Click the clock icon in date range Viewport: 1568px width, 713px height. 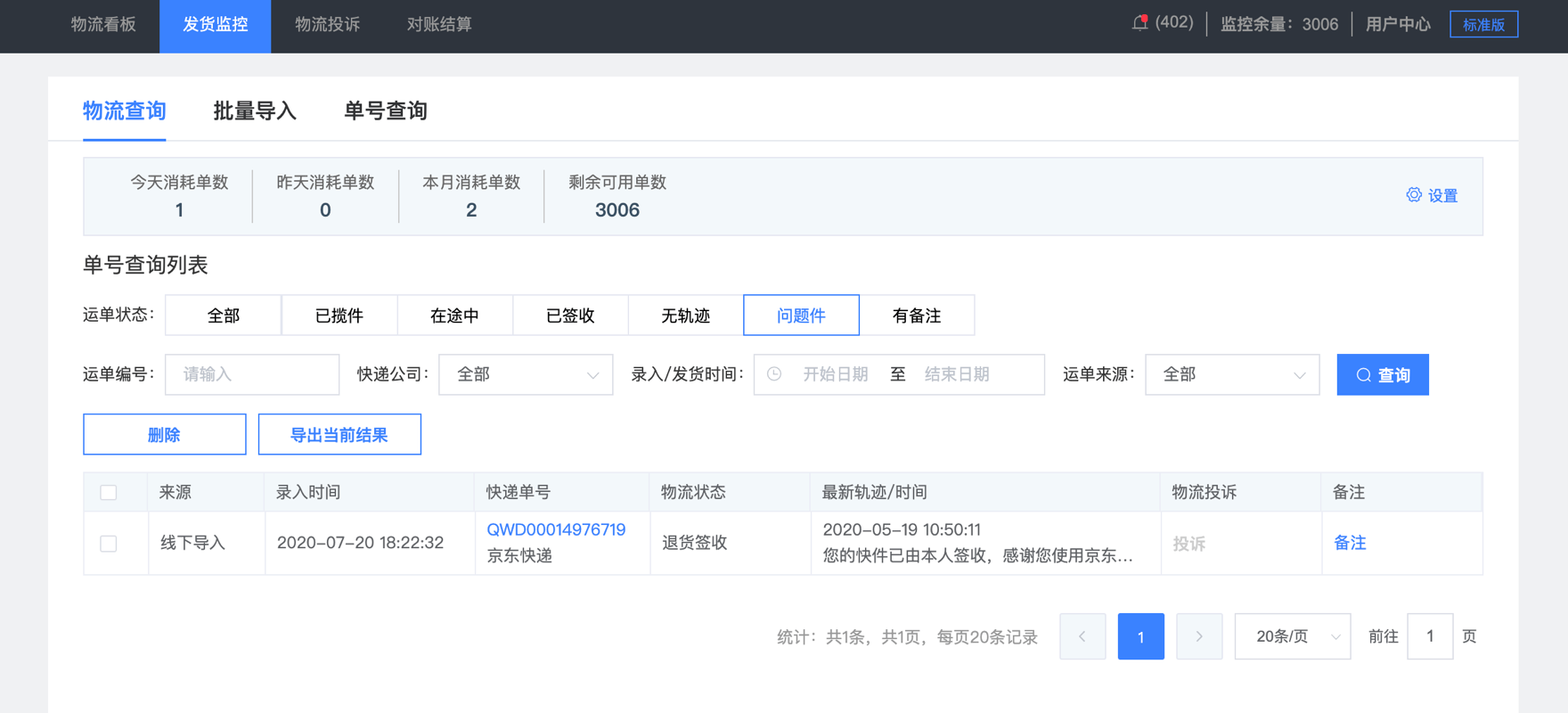pyautogui.click(x=774, y=374)
